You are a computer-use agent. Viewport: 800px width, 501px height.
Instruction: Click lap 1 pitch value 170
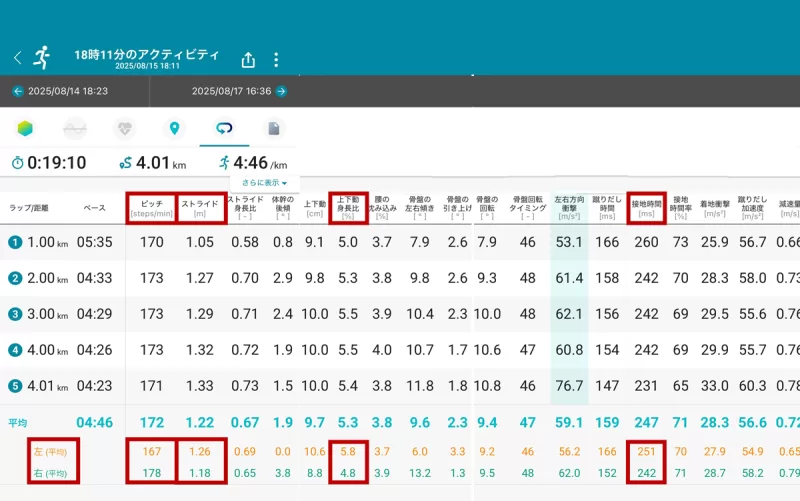click(152, 242)
